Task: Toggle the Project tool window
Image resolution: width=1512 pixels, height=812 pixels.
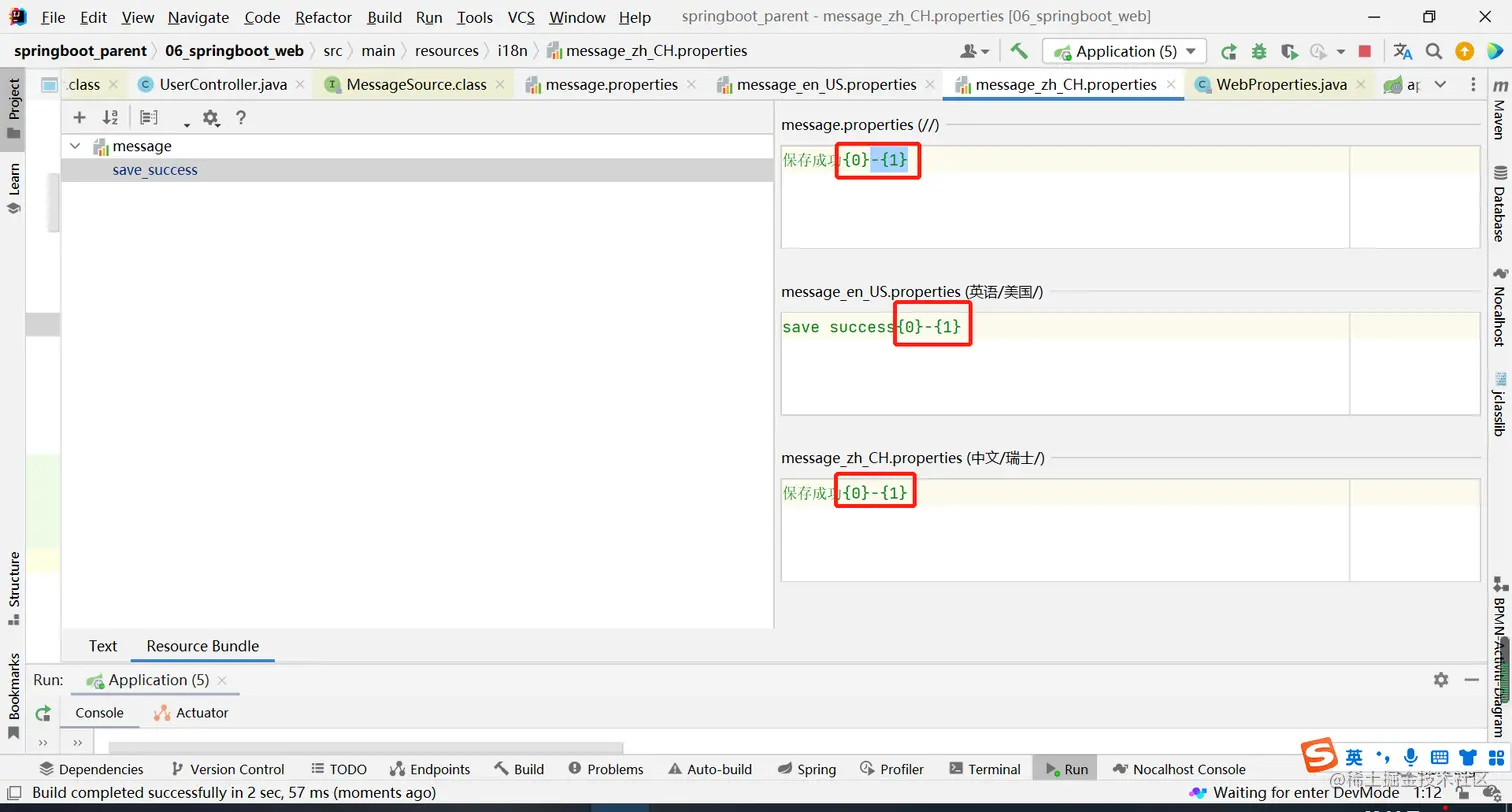Action: coord(13,109)
